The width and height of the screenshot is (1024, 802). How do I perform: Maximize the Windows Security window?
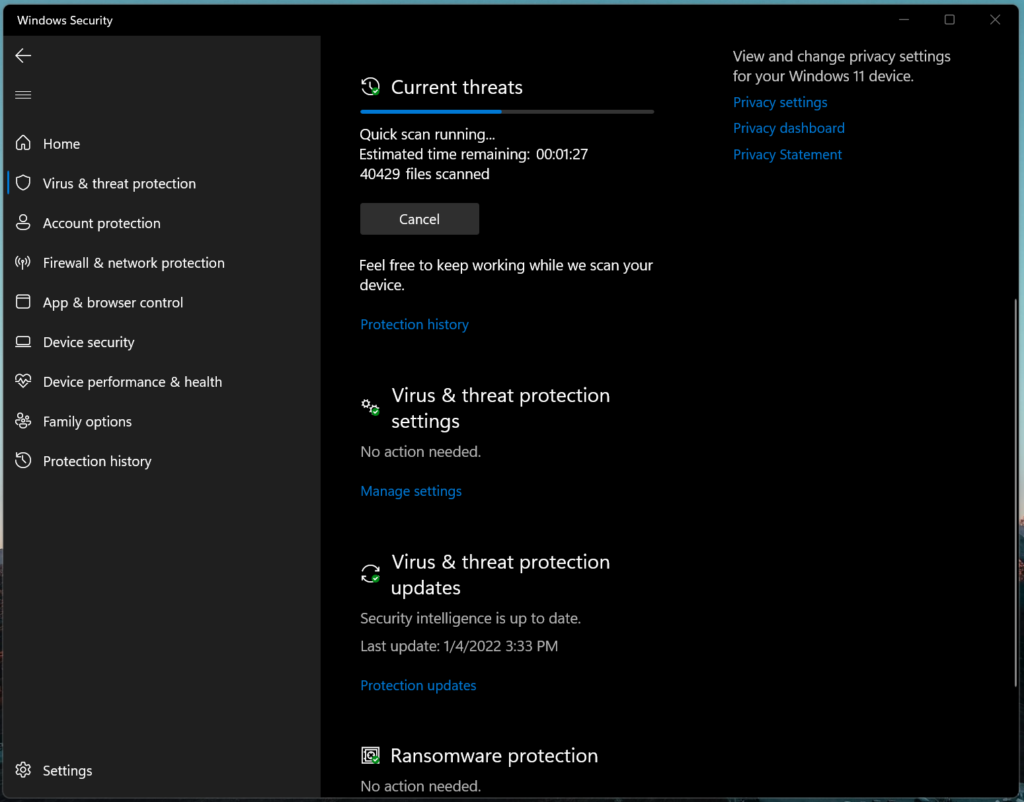pyautogui.click(x=950, y=20)
